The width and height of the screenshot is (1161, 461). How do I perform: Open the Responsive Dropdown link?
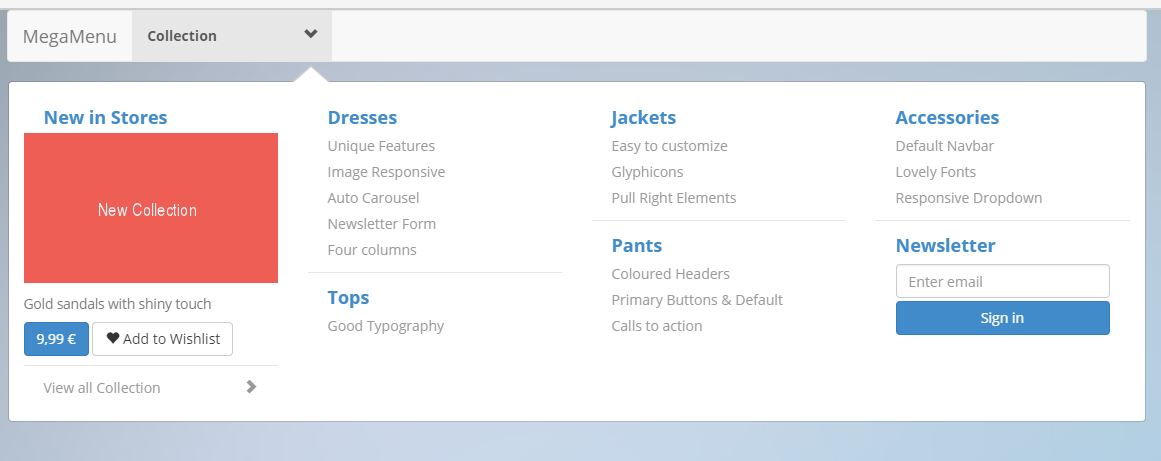click(x=969, y=198)
